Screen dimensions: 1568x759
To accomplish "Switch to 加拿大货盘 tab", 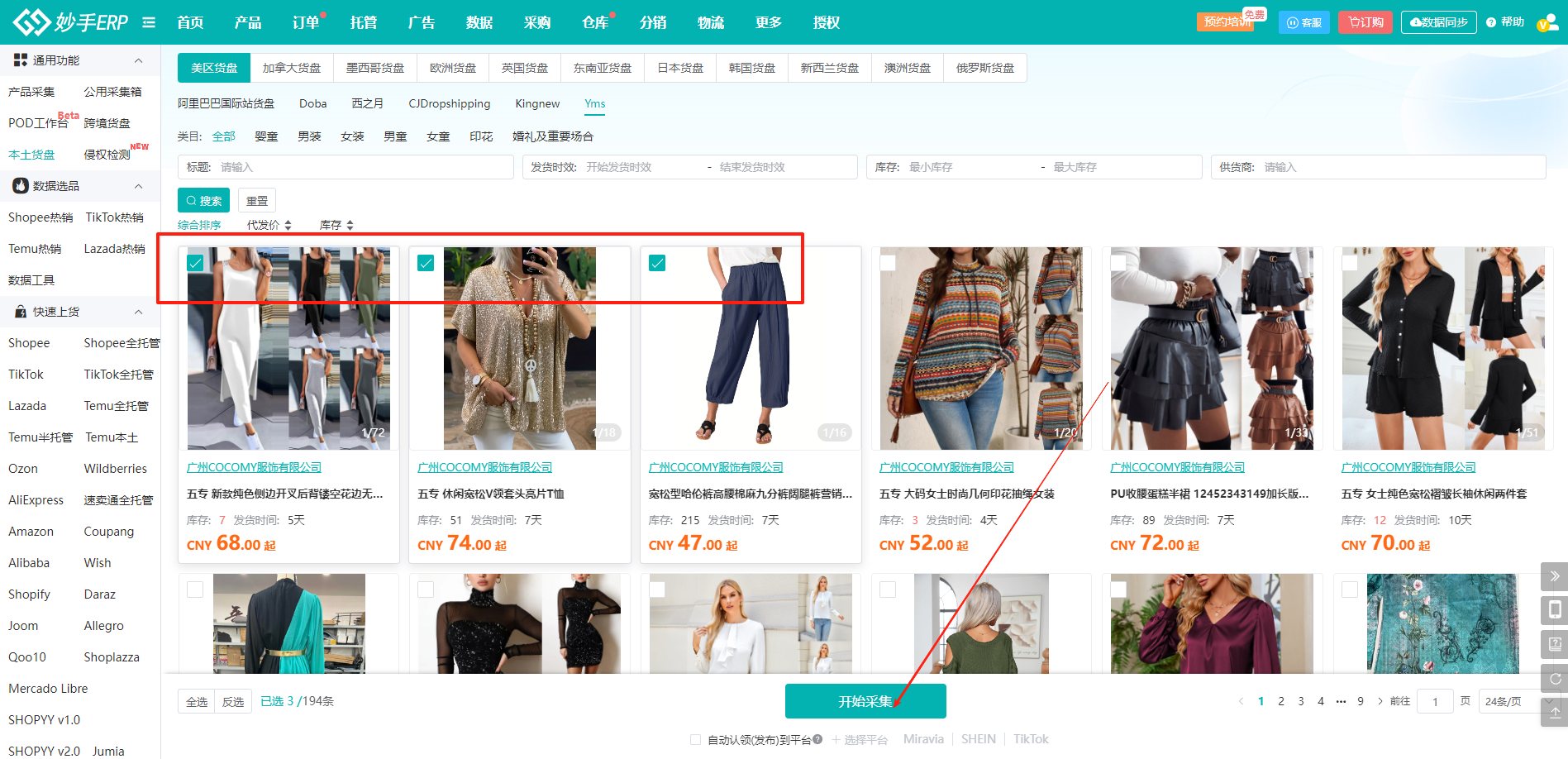I will point(292,68).
